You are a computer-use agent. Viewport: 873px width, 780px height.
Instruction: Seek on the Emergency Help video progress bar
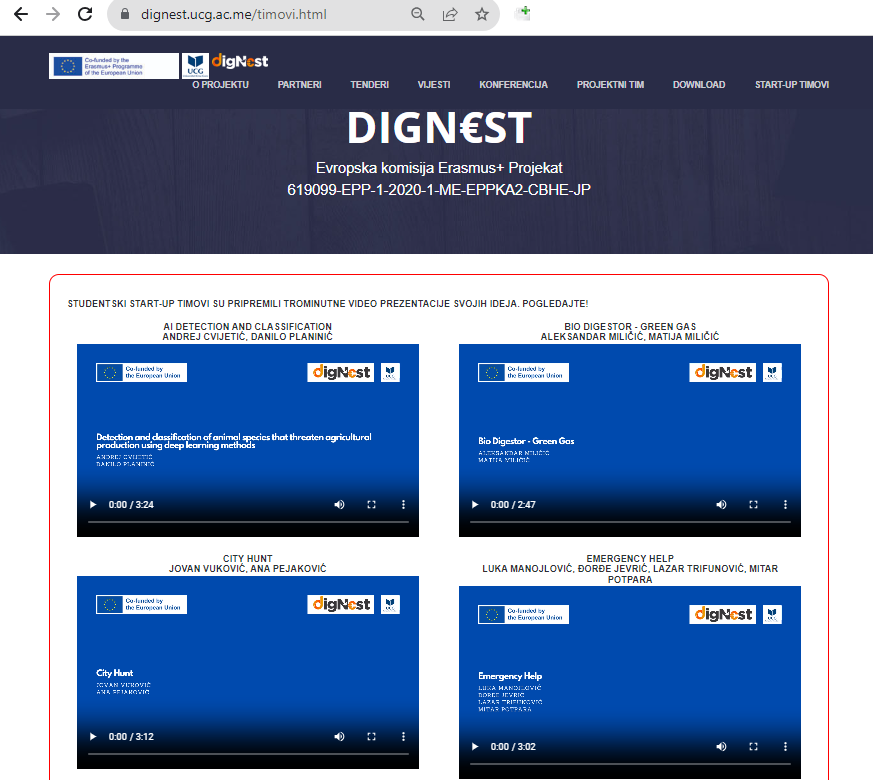[x=630, y=764]
